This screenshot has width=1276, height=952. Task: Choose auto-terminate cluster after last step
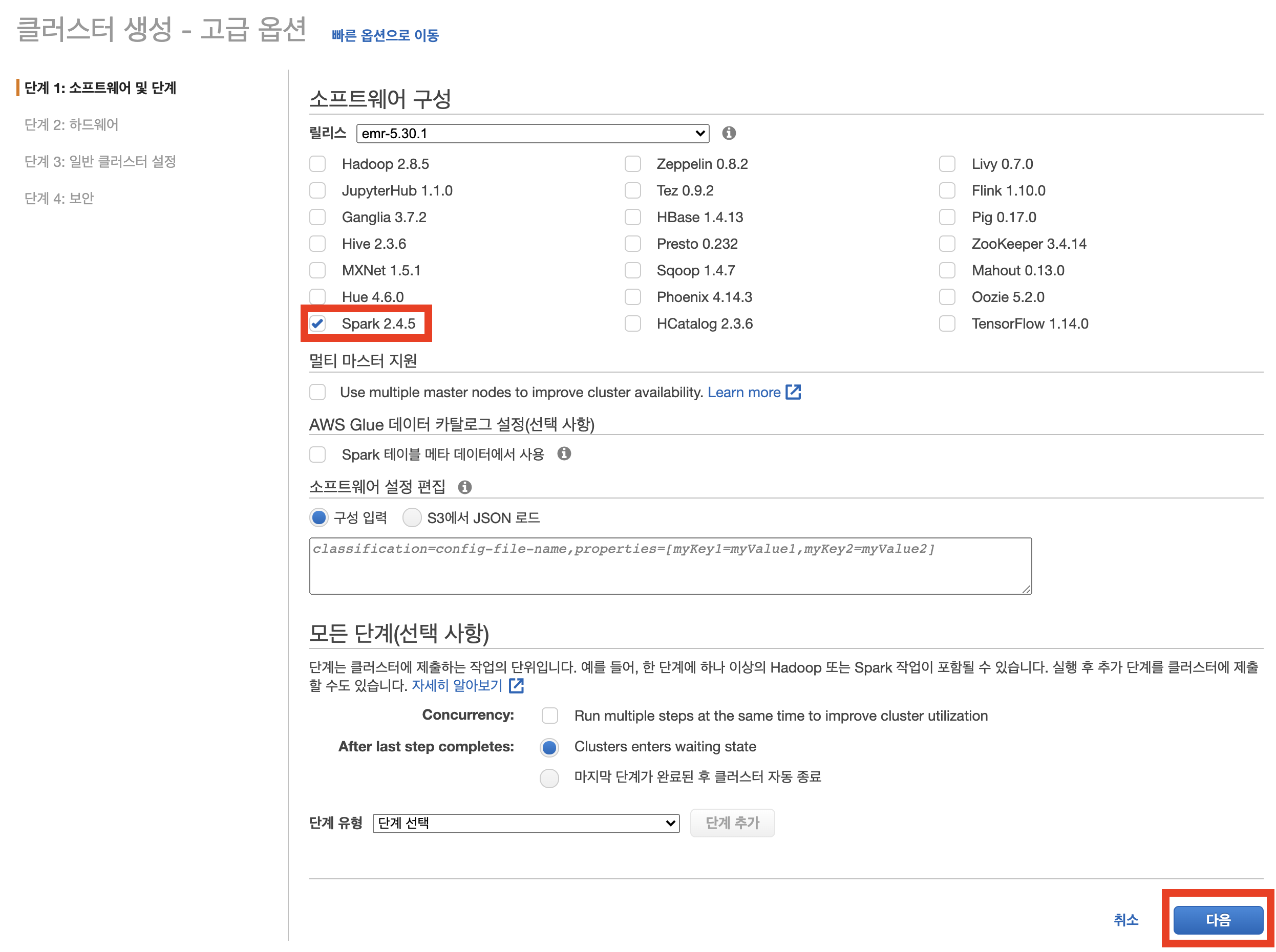[x=549, y=777]
